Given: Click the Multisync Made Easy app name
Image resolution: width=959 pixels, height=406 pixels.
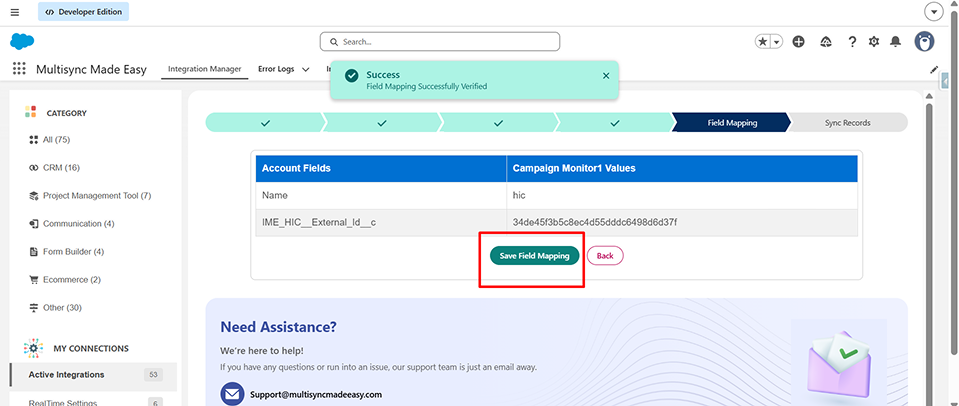Looking at the screenshot, I should coord(92,70).
